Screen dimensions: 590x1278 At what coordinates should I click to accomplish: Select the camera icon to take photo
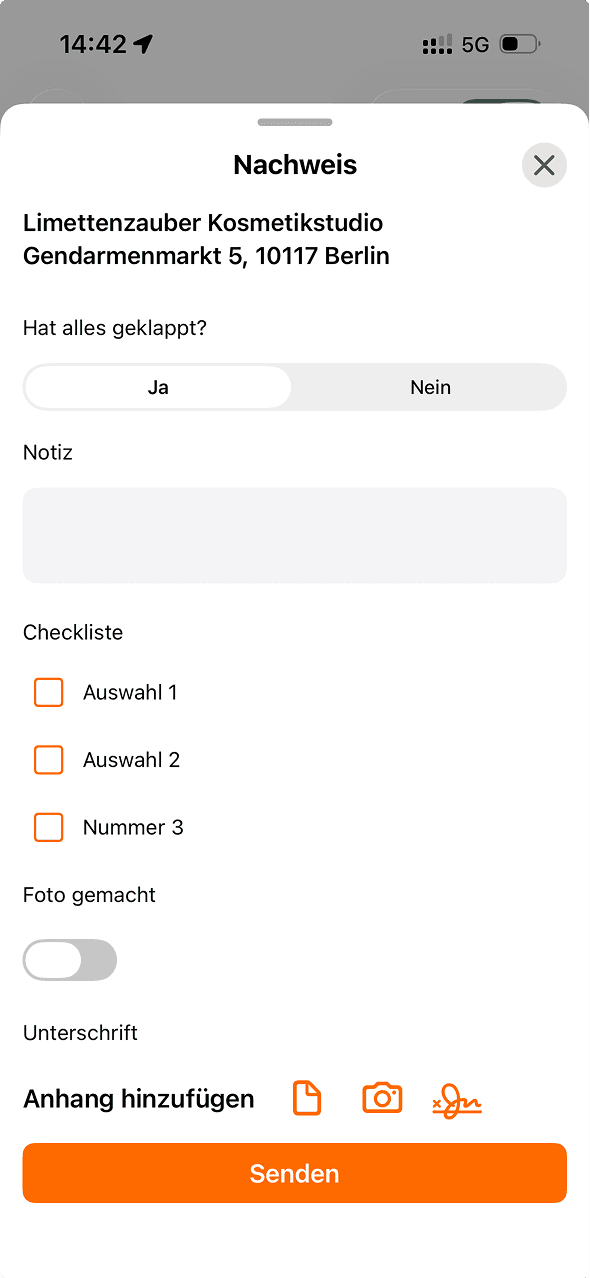pos(381,1098)
